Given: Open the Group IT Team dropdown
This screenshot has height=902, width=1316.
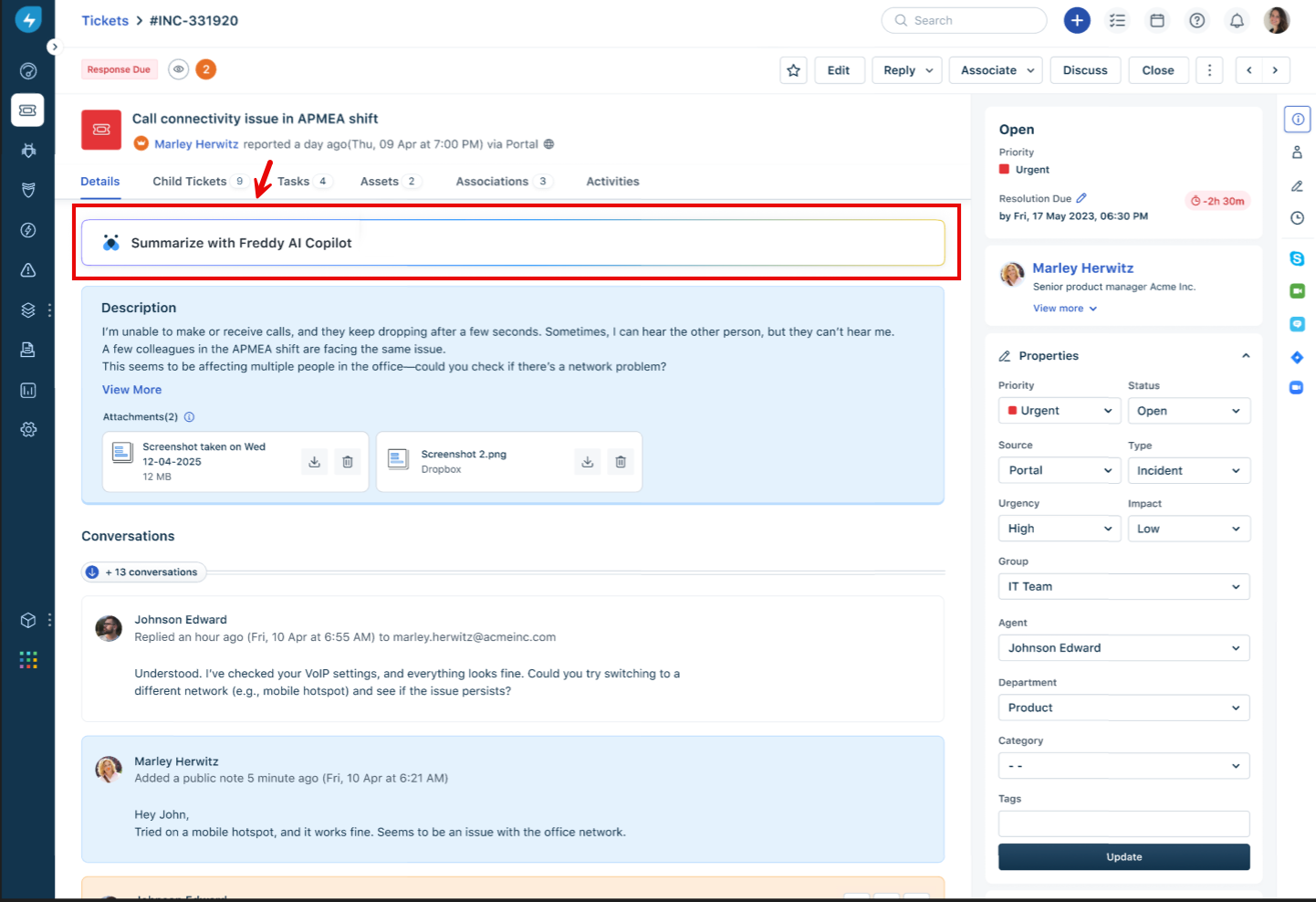Looking at the screenshot, I should (1123, 587).
